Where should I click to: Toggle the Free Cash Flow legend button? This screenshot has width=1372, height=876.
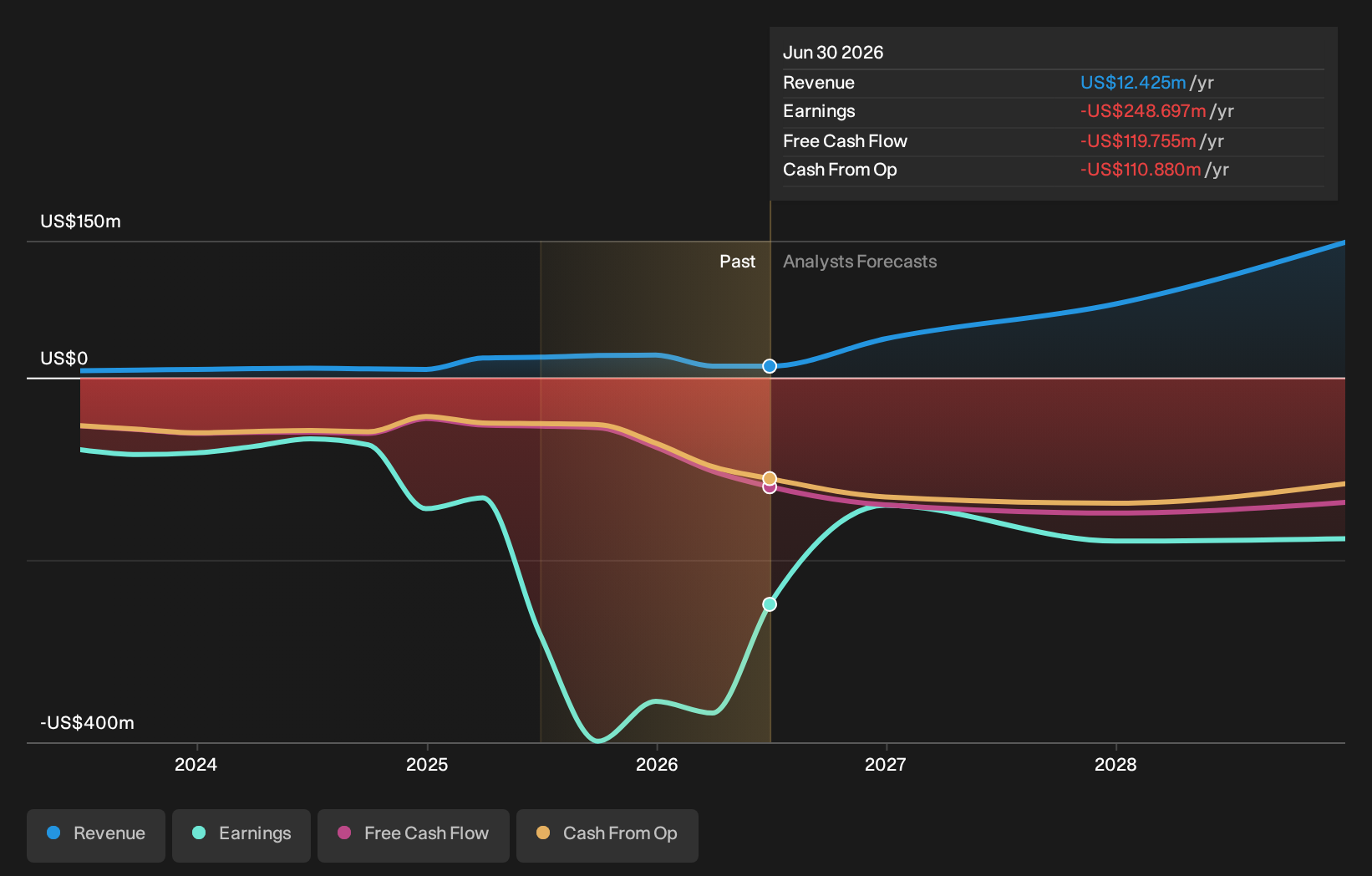point(414,835)
